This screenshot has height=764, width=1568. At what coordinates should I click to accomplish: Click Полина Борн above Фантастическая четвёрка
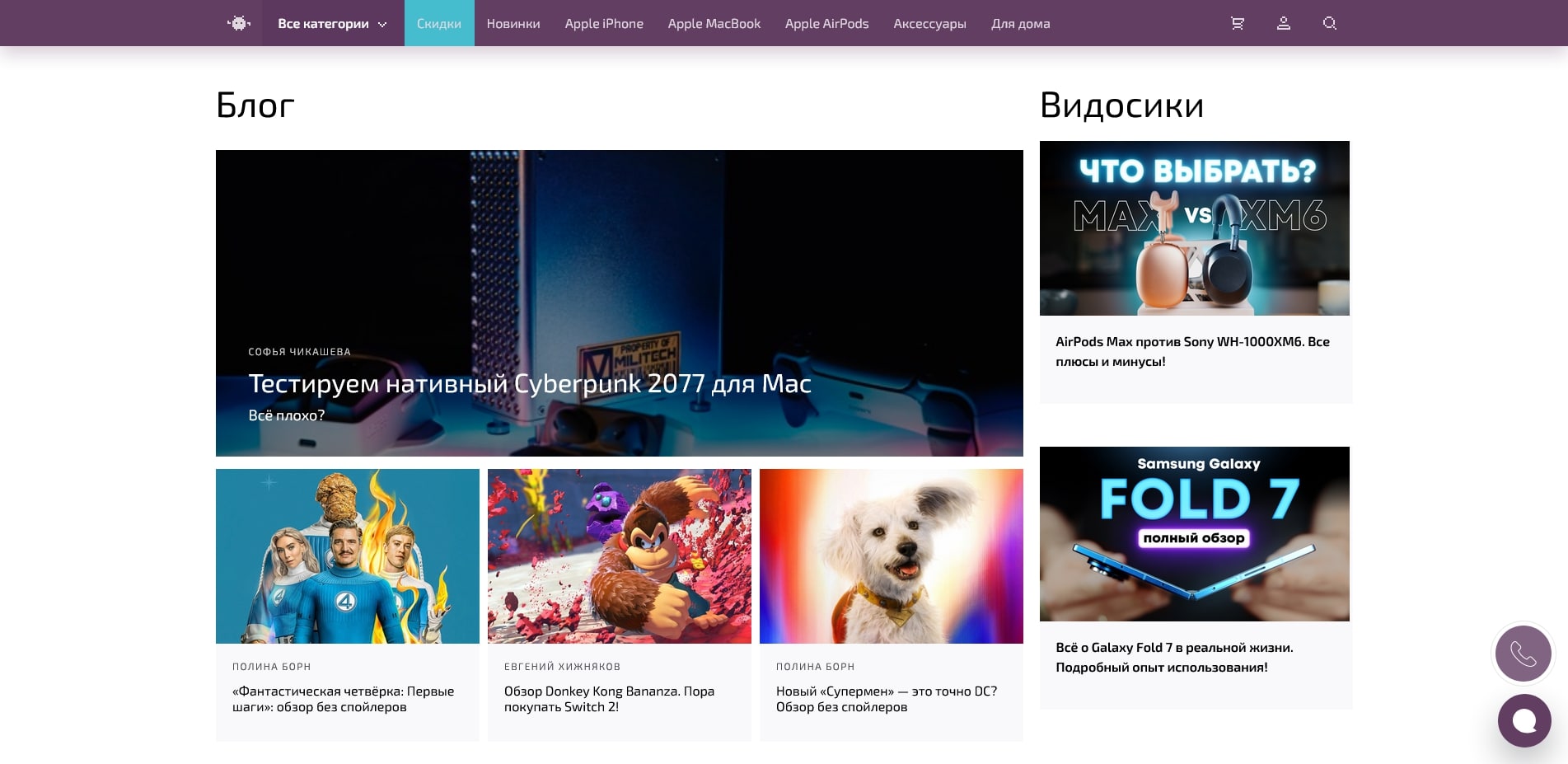point(272,667)
